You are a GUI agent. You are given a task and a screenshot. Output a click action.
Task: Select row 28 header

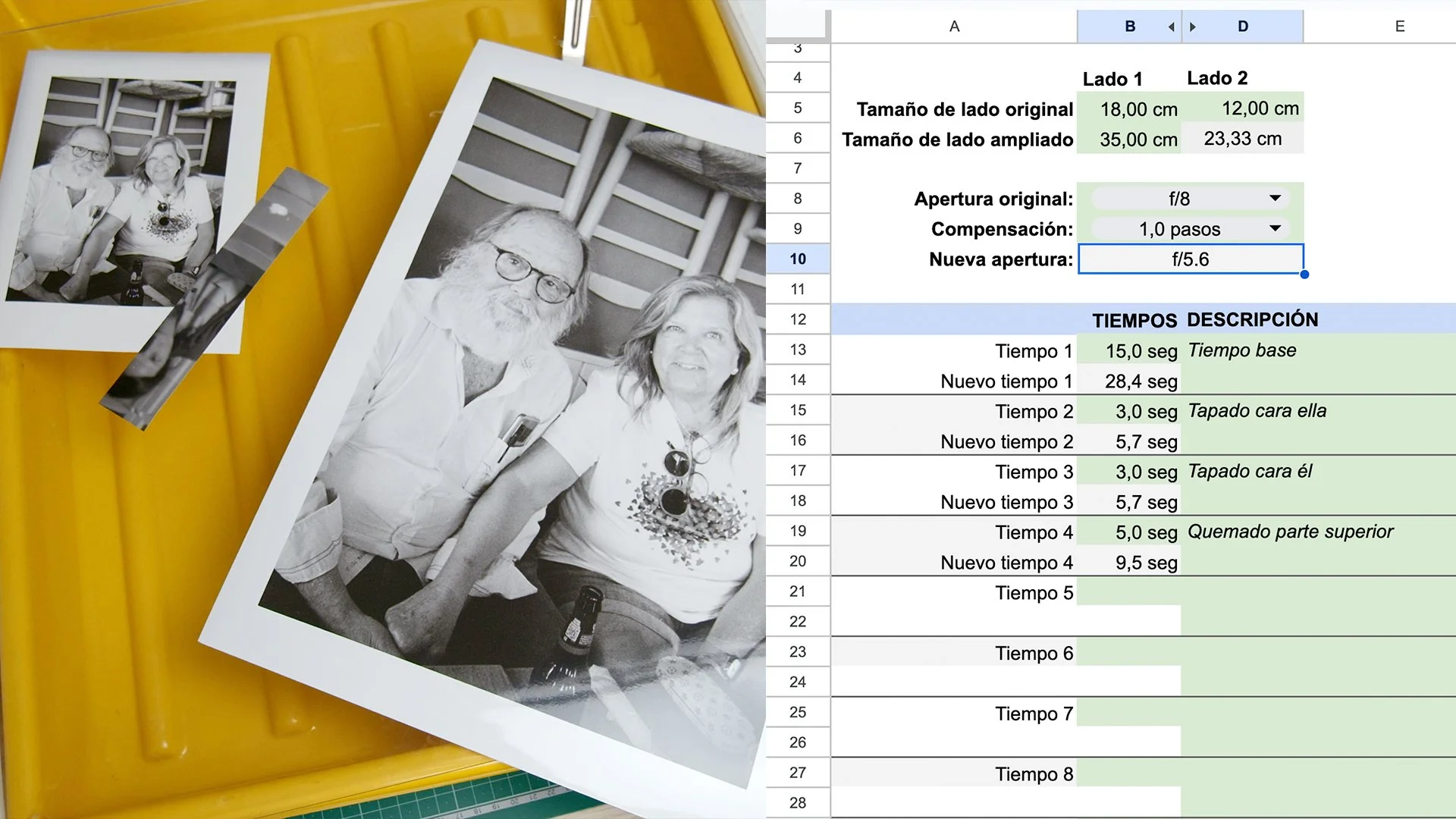click(798, 803)
